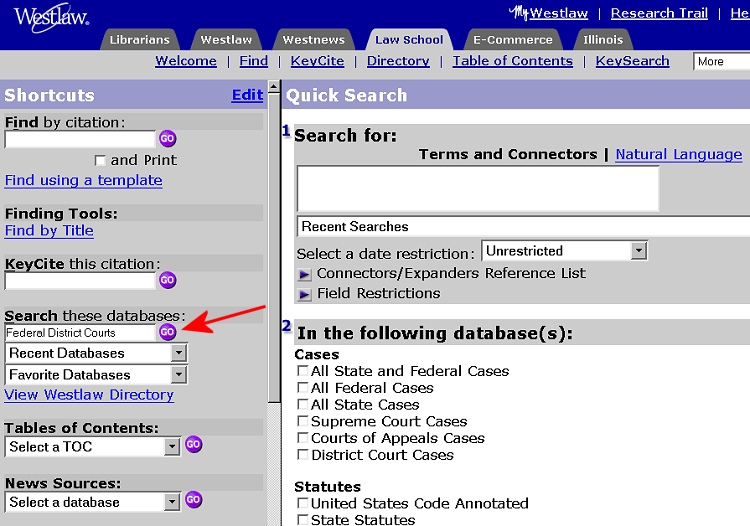Expand Connectors/Expanders Reference List
750x526 pixels.
coord(304,274)
